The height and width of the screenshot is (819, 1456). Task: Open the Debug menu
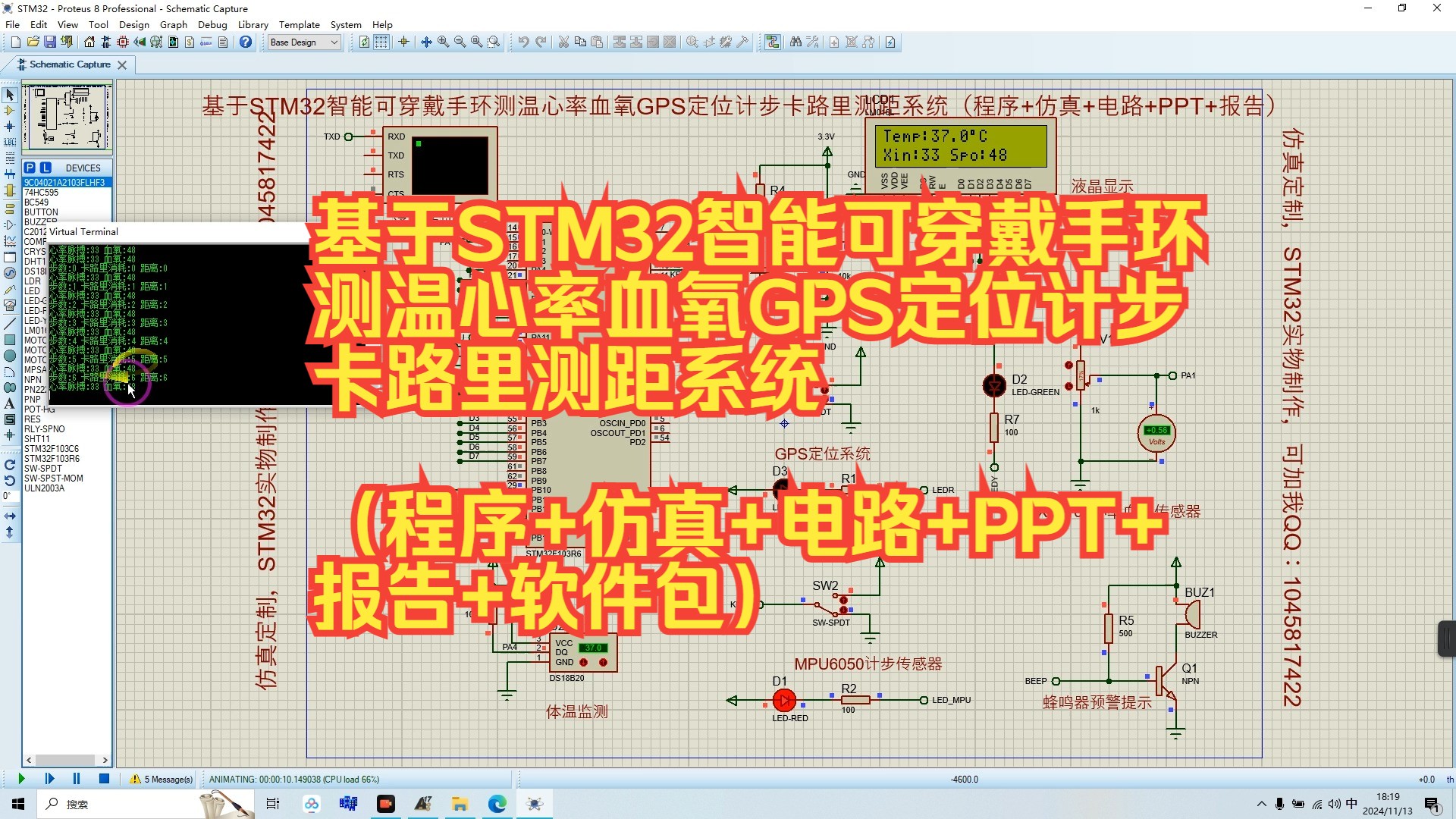(x=212, y=24)
